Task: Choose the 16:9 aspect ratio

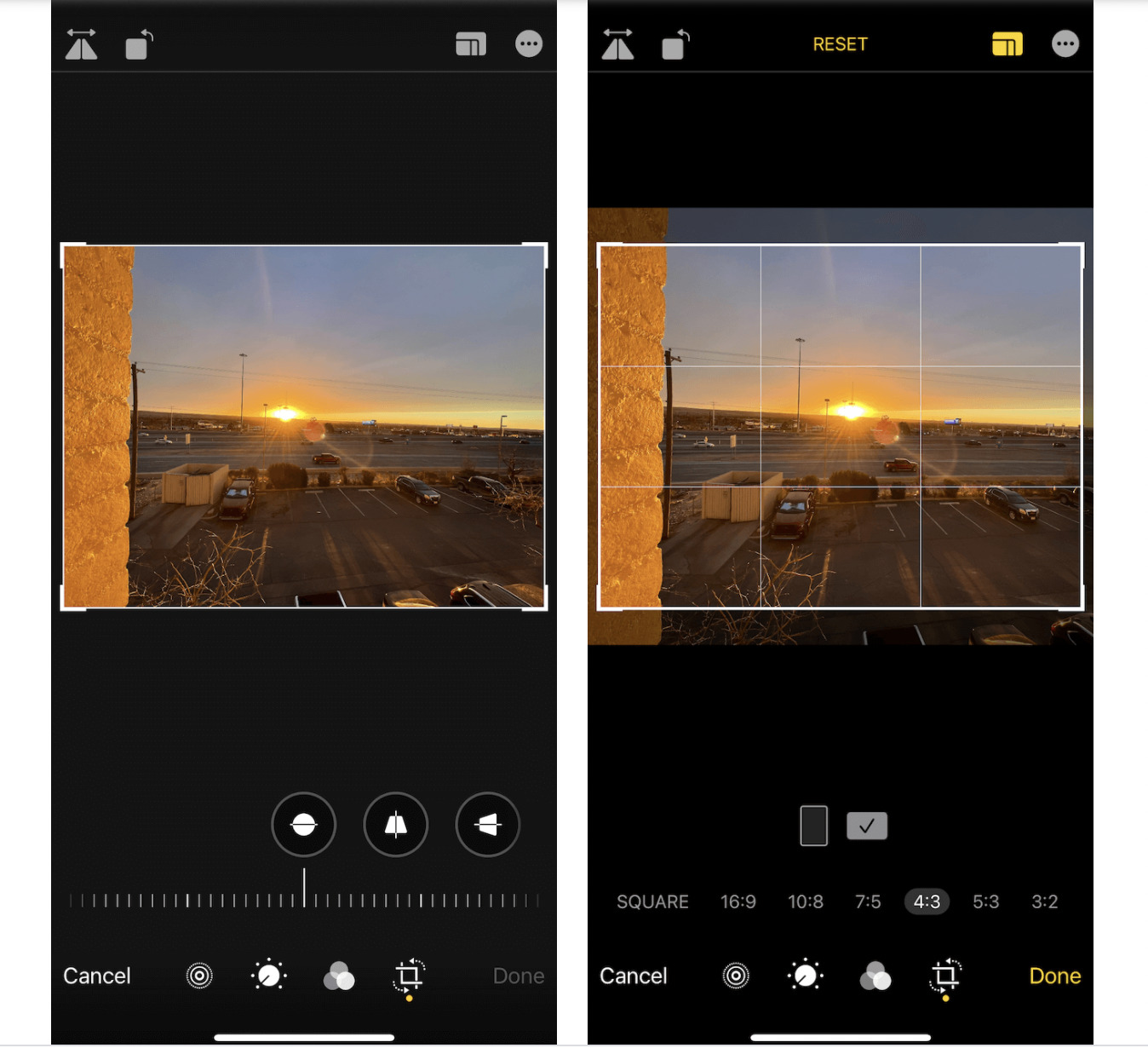Action: coord(738,901)
